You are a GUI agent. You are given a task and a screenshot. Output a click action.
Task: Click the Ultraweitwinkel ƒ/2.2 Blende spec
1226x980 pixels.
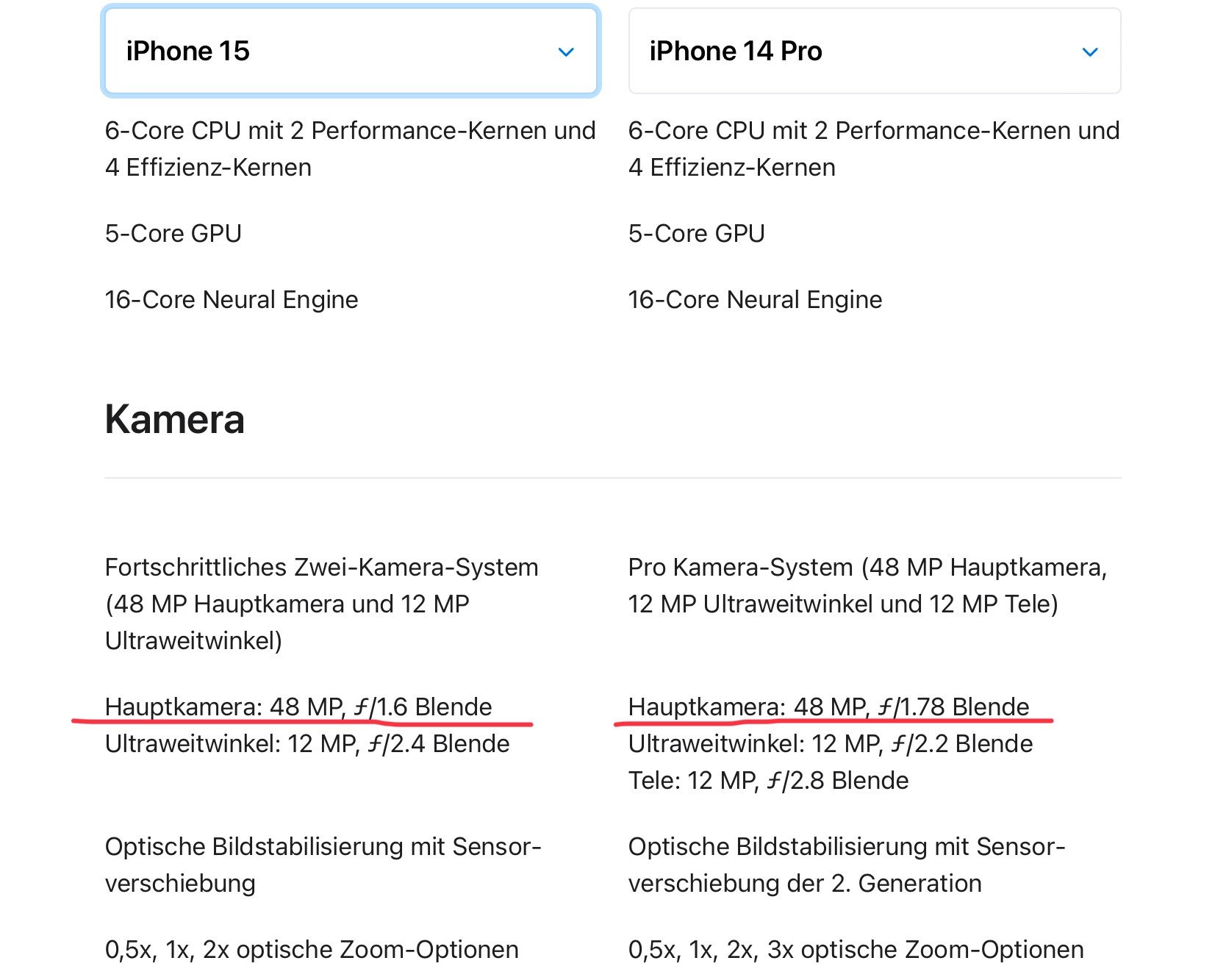coord(831,744)
